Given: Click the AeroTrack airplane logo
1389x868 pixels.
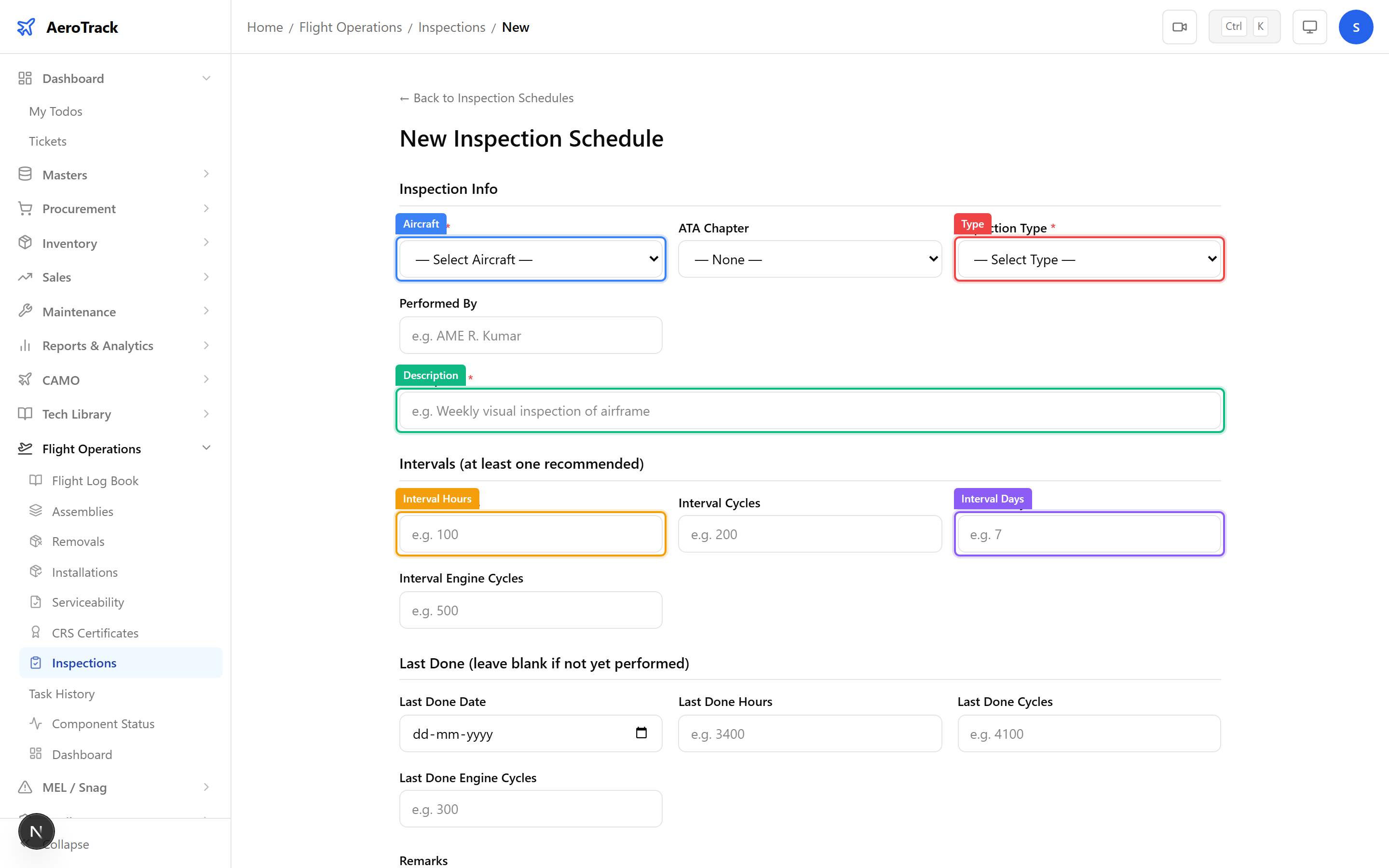Looking at the screenshot, I should click(26, 27).
